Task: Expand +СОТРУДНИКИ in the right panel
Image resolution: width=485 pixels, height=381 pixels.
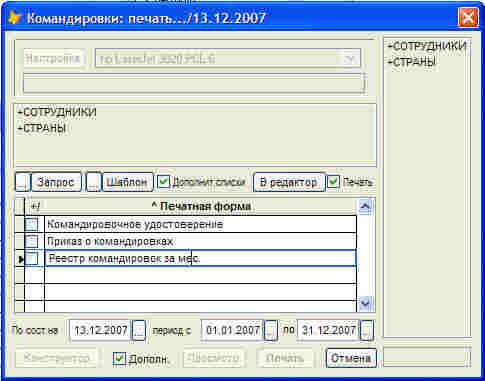Action: pos(427,46)
